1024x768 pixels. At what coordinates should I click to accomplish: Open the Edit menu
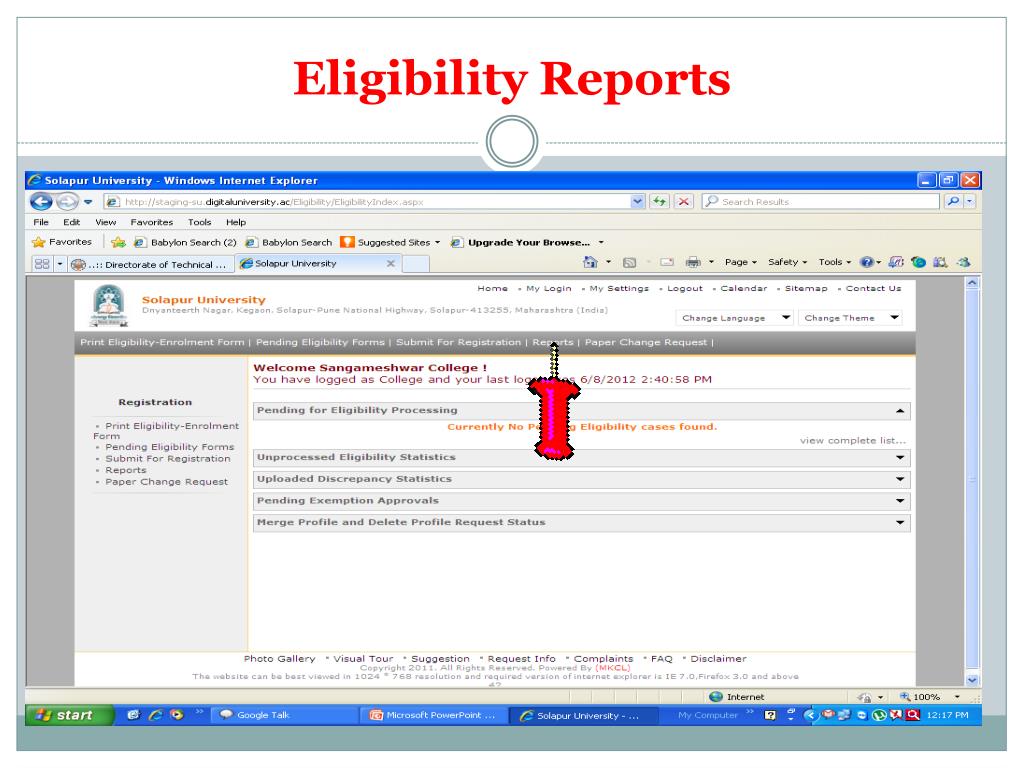(71, 222)
